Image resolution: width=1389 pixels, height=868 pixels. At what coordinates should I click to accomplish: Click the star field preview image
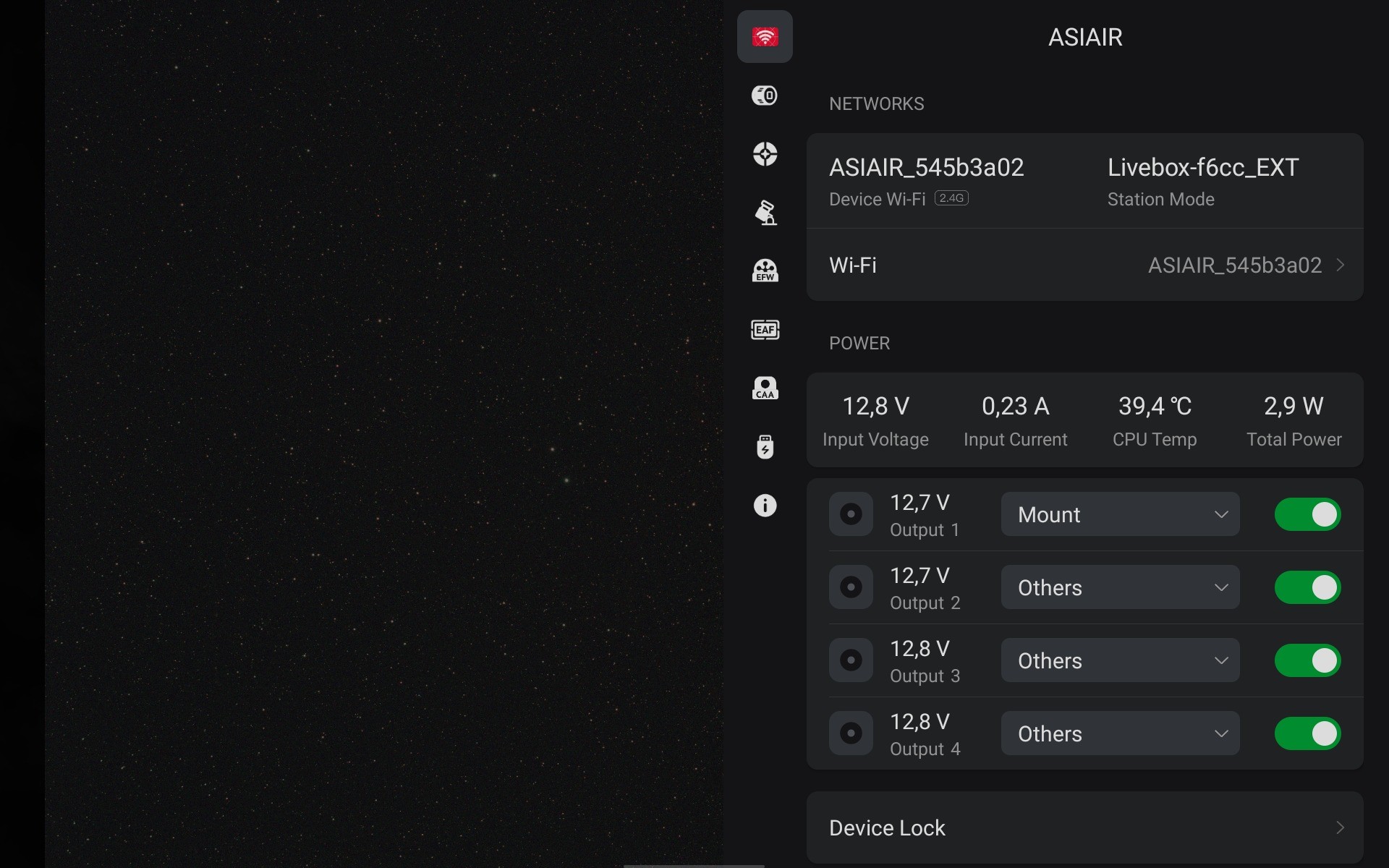point(384,434)
